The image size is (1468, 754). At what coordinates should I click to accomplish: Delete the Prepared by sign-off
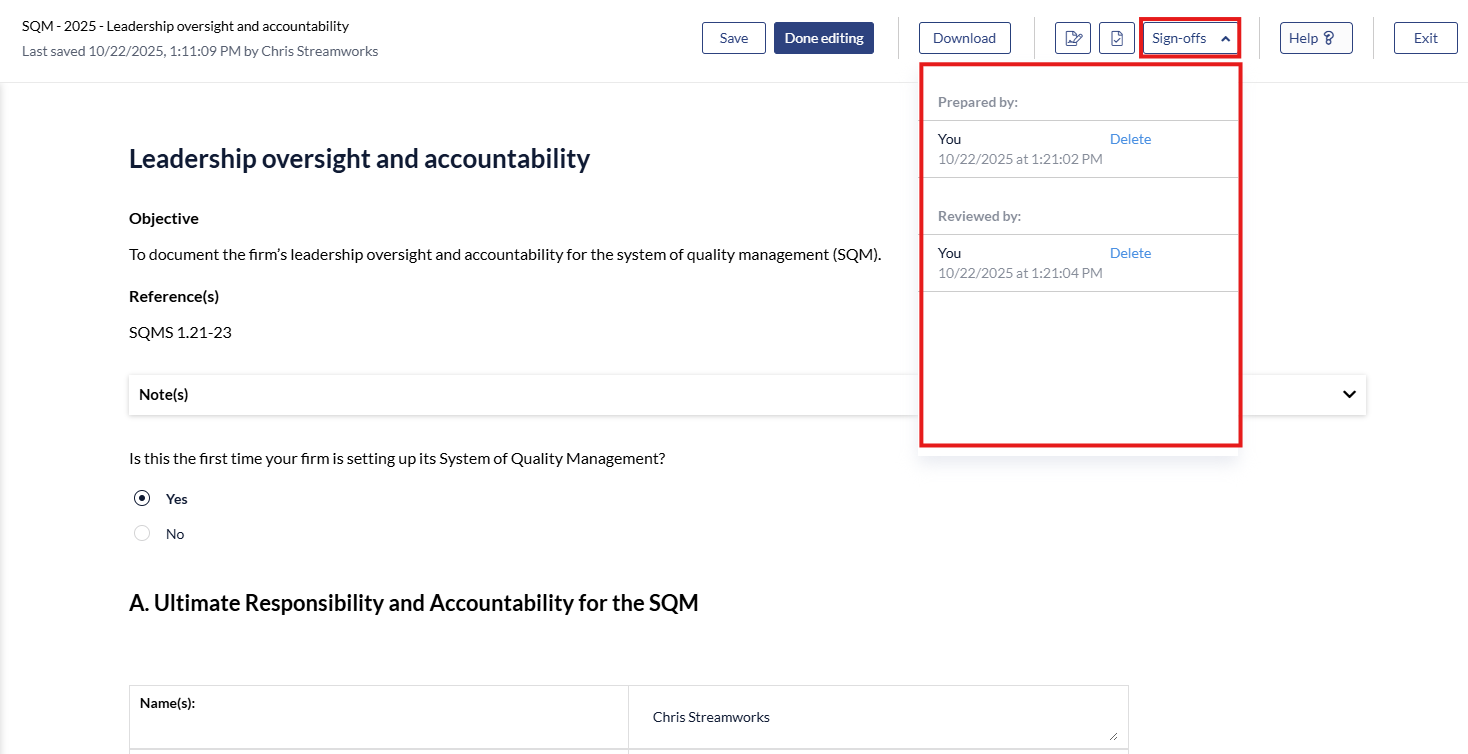(1130, 139)
